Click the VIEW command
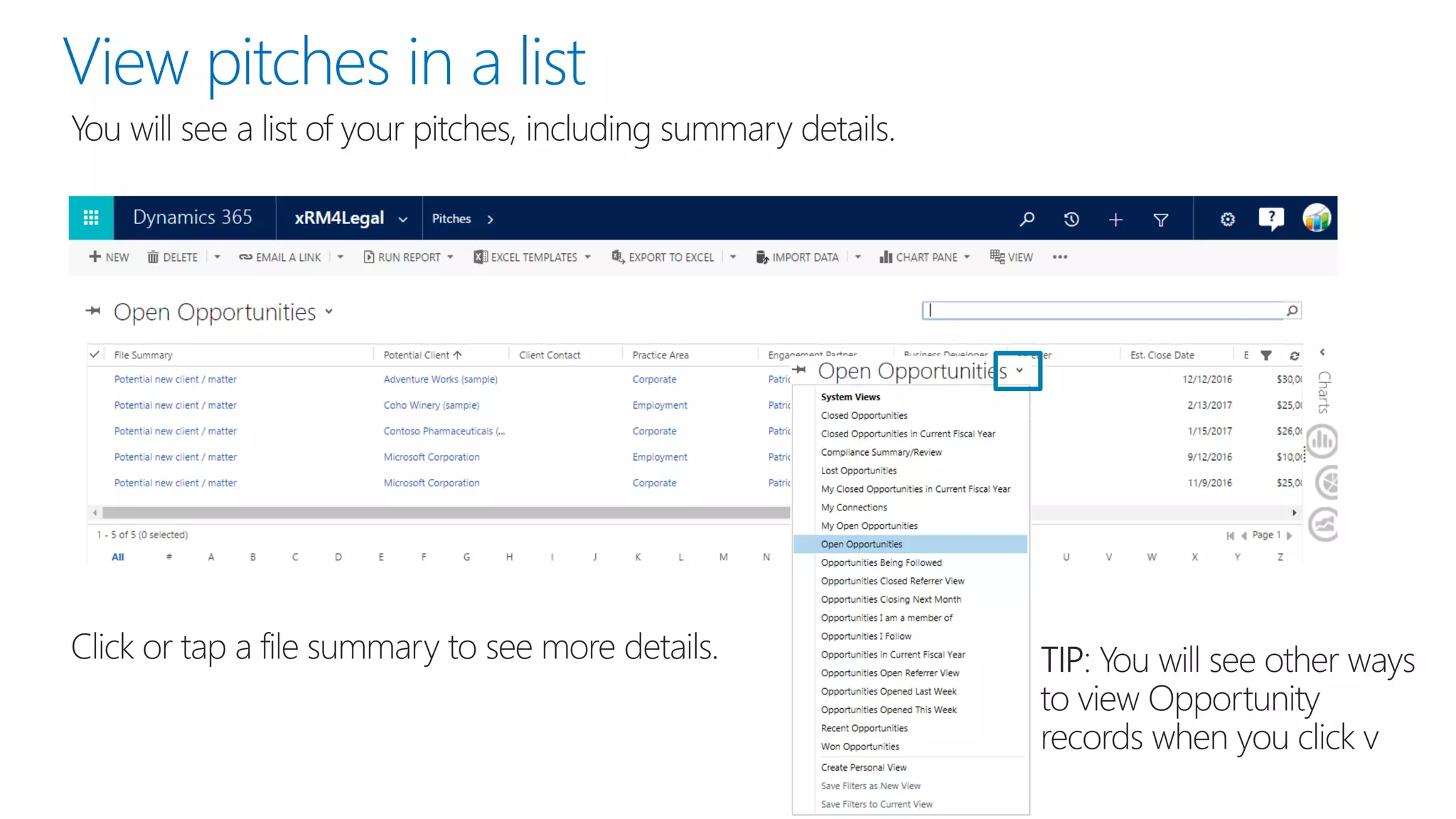The image size is (1456, 819). click(x=1012, y=257)
